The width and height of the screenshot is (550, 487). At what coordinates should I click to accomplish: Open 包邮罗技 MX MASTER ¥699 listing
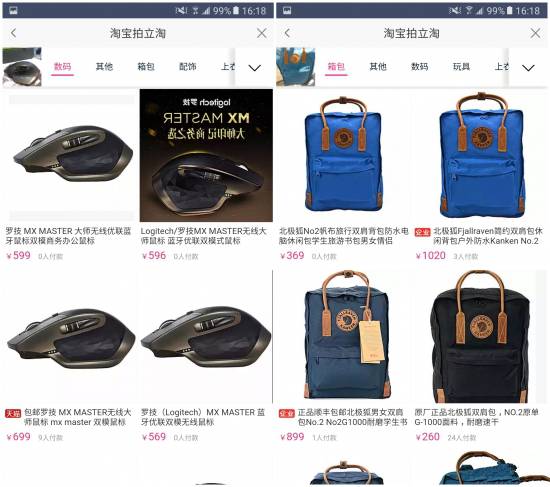click(70, 338)
